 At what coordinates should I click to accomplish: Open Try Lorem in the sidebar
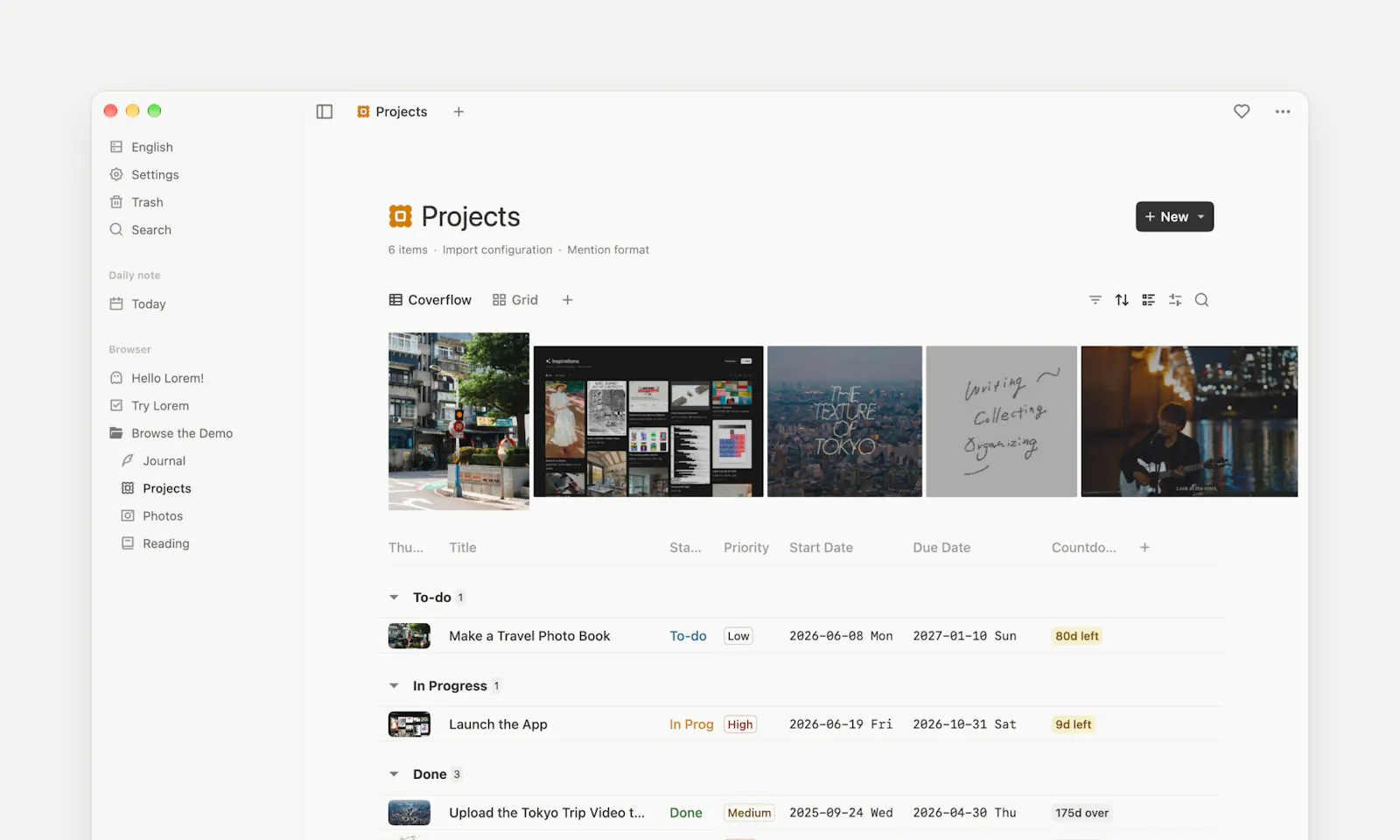pos(149,406)
